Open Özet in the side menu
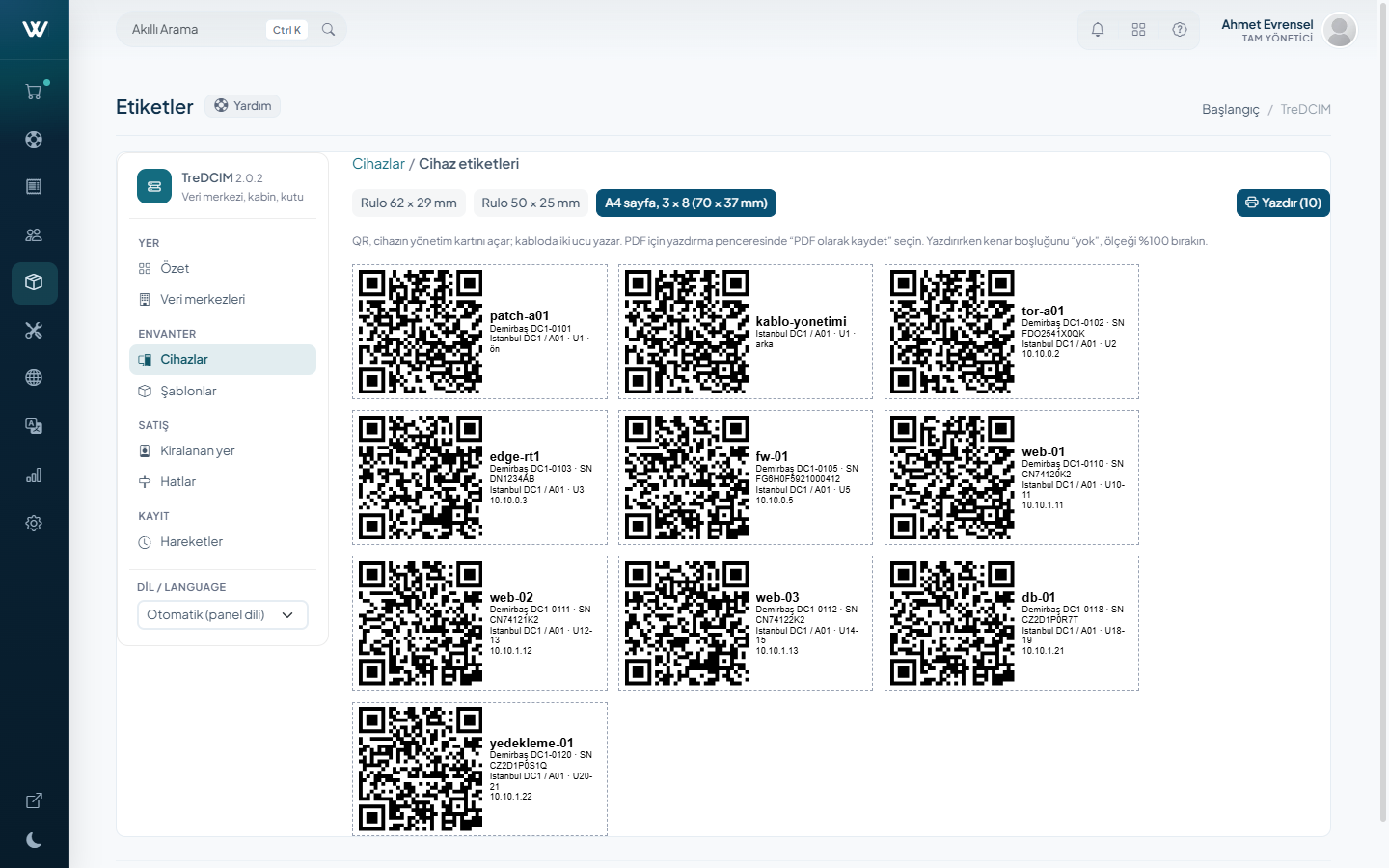 point(223,269)
